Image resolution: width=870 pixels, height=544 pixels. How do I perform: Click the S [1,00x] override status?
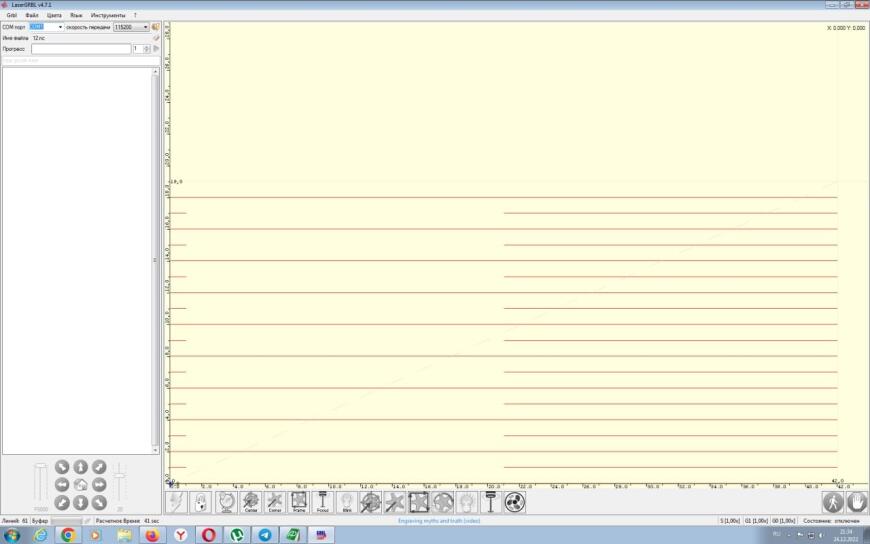730,521
